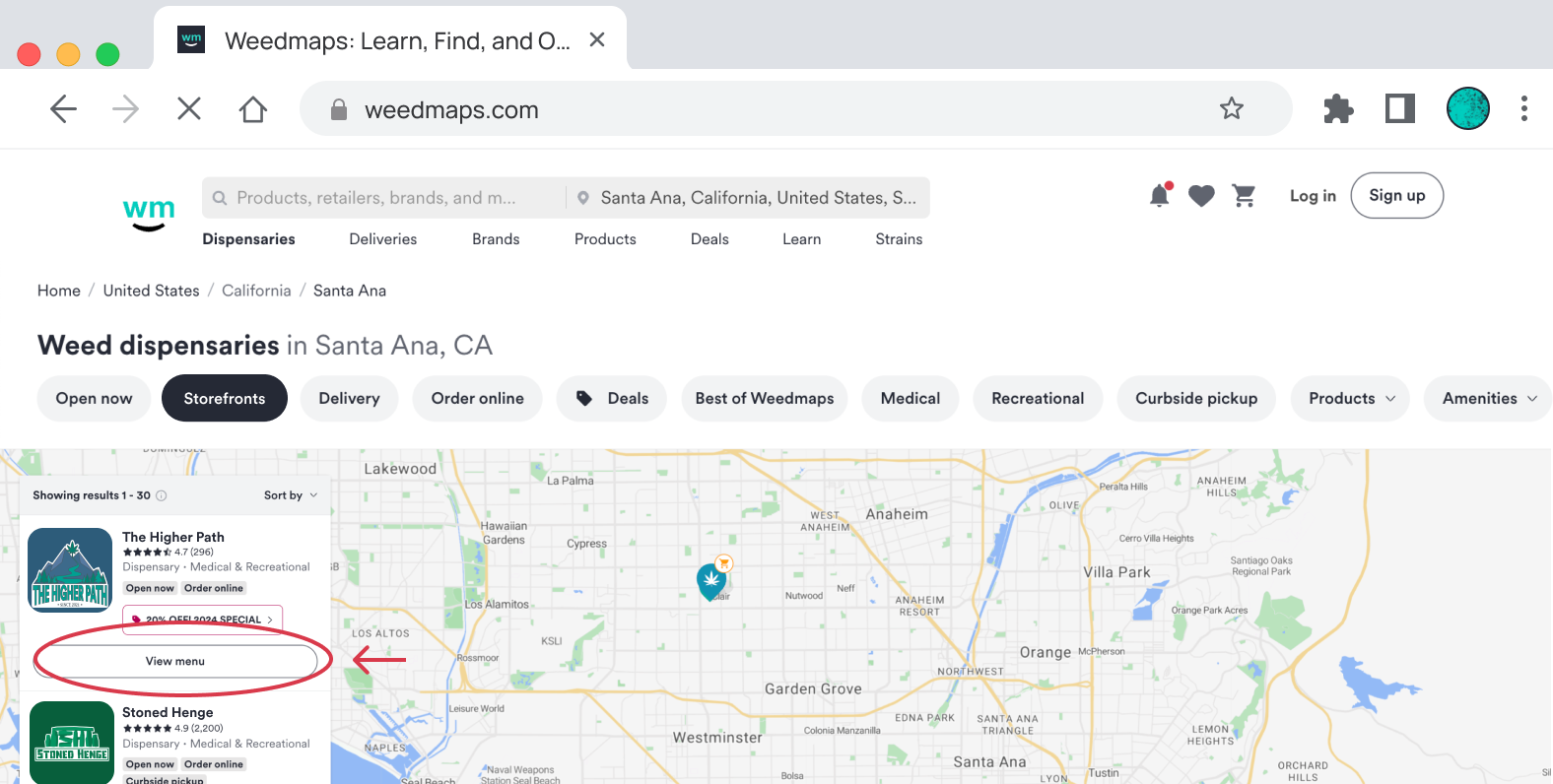
Task: Go to California breadcrumb
Action: click(x=256, y=291)
